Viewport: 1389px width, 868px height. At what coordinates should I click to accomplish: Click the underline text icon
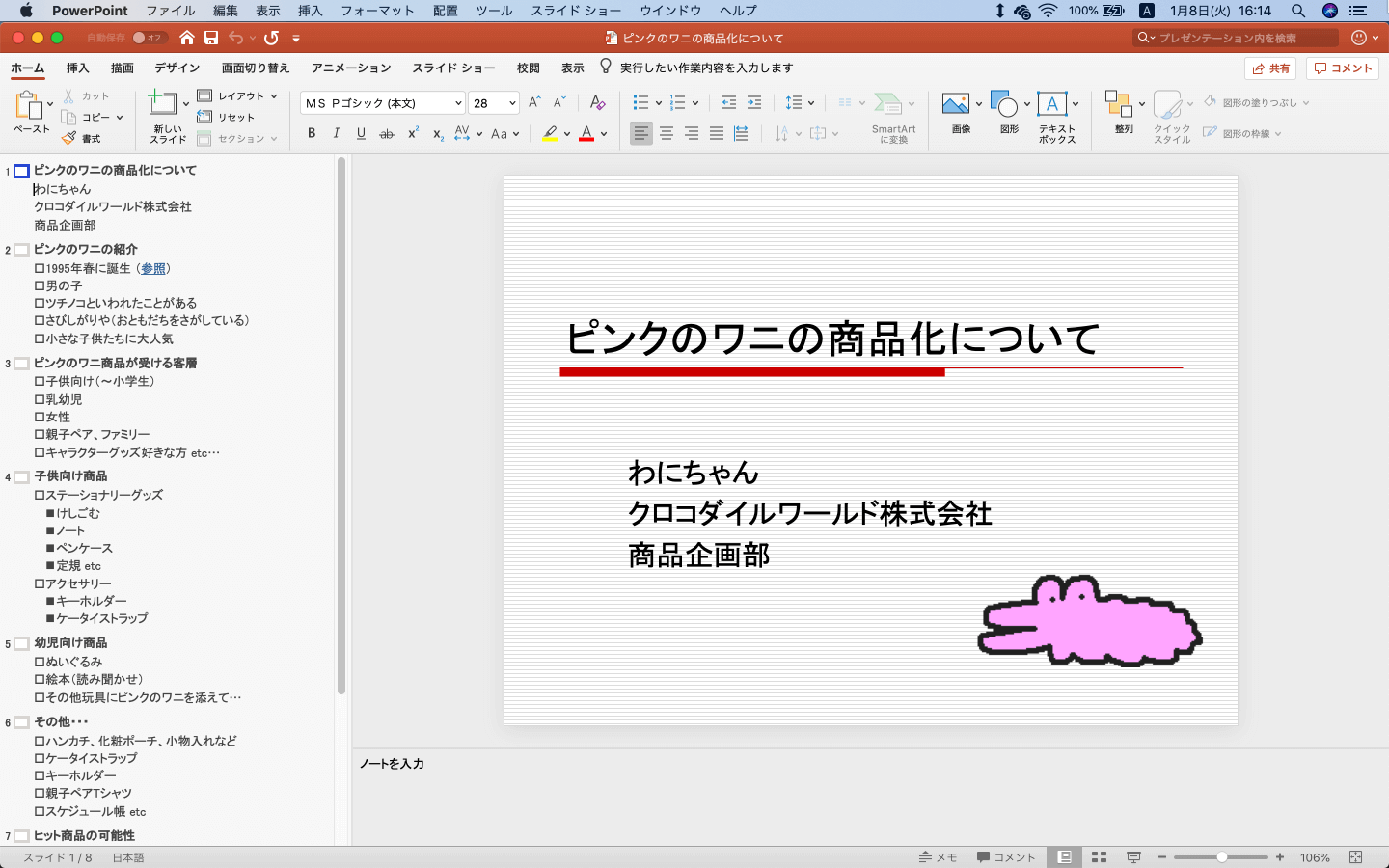tap(361, 134)
